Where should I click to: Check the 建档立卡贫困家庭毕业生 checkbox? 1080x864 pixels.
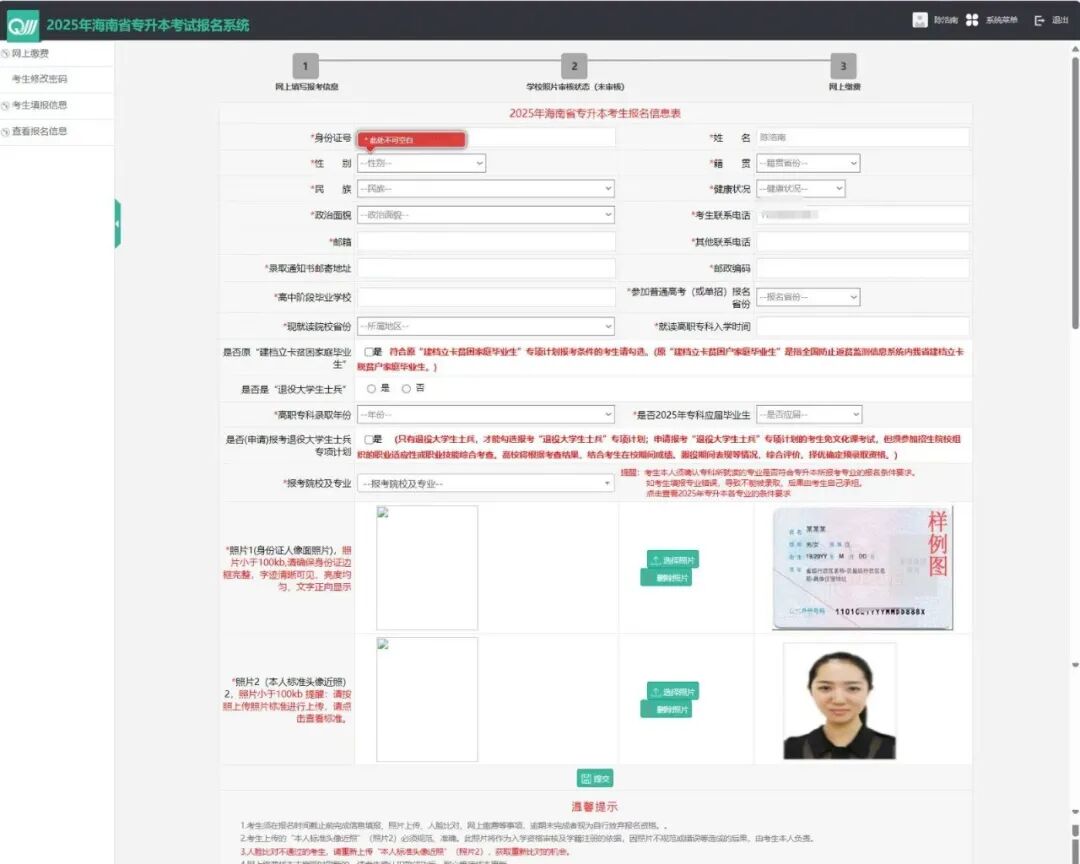click(x=369, y=352)
